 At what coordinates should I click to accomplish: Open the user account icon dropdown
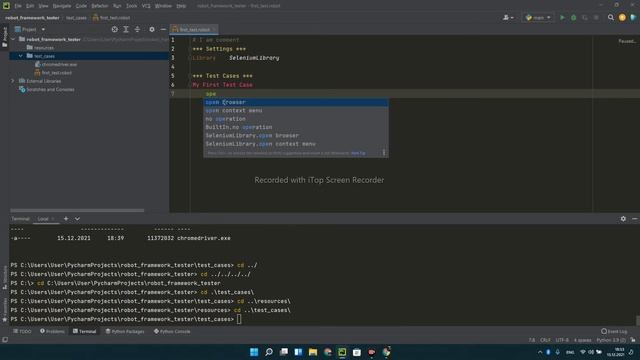tap(508, 18)
